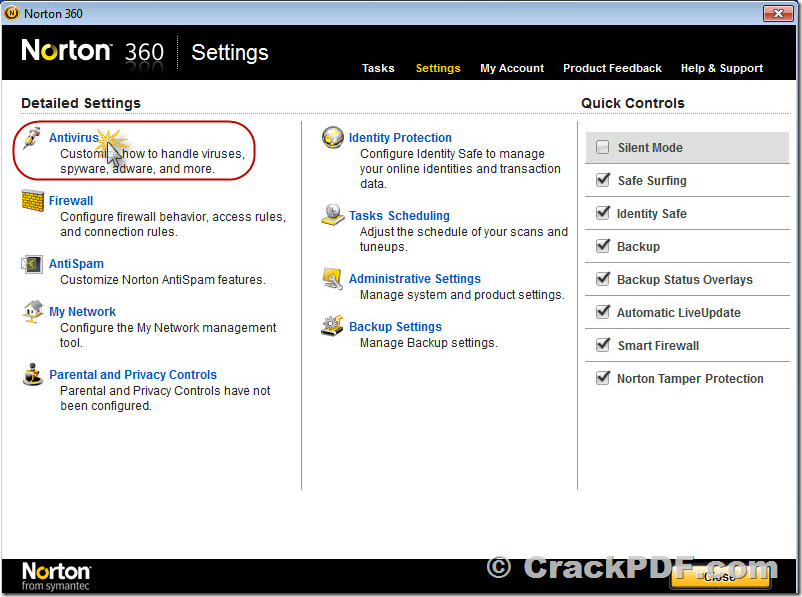Viewport: 802px width, 597px height.
Task: Open the AntiSpam settings link
Action: [x=76, y=263]
